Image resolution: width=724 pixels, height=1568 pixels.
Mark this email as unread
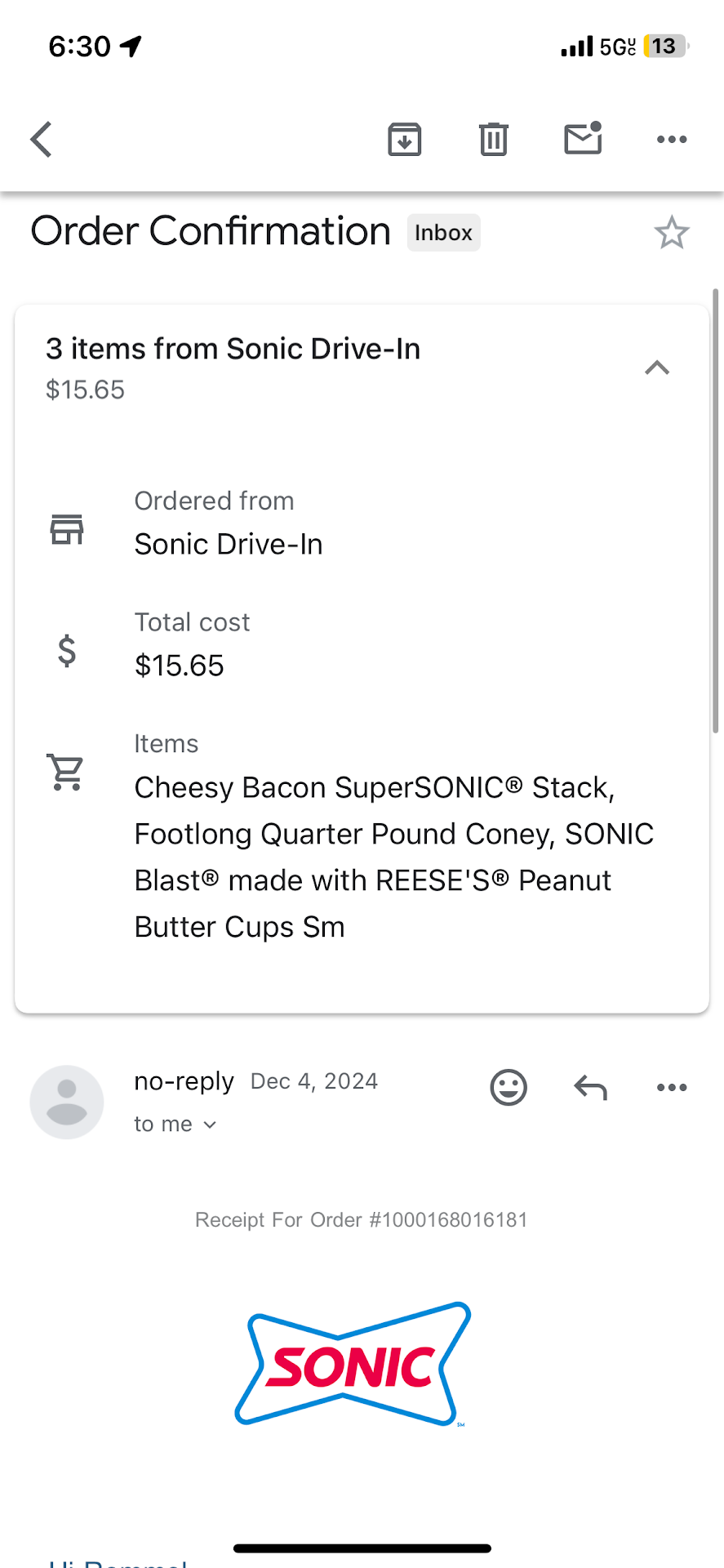pyautogui.click(x=583, y=139)
